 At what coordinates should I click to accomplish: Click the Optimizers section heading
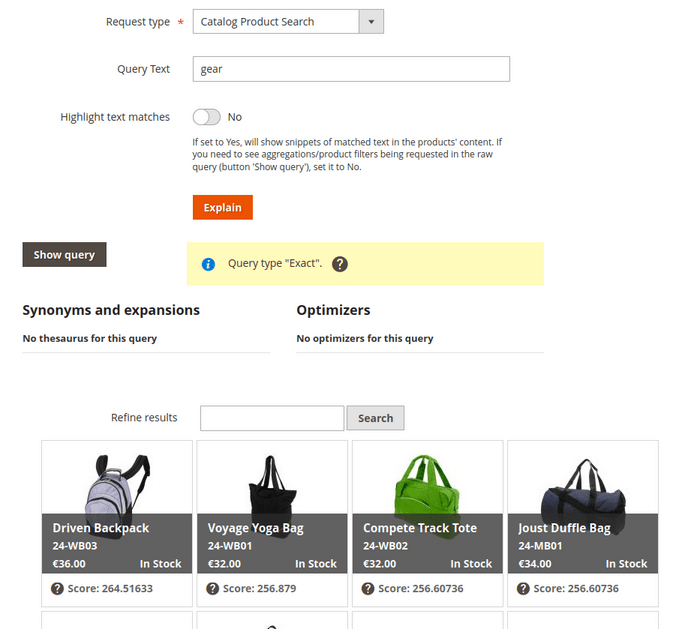pos(333,310)
